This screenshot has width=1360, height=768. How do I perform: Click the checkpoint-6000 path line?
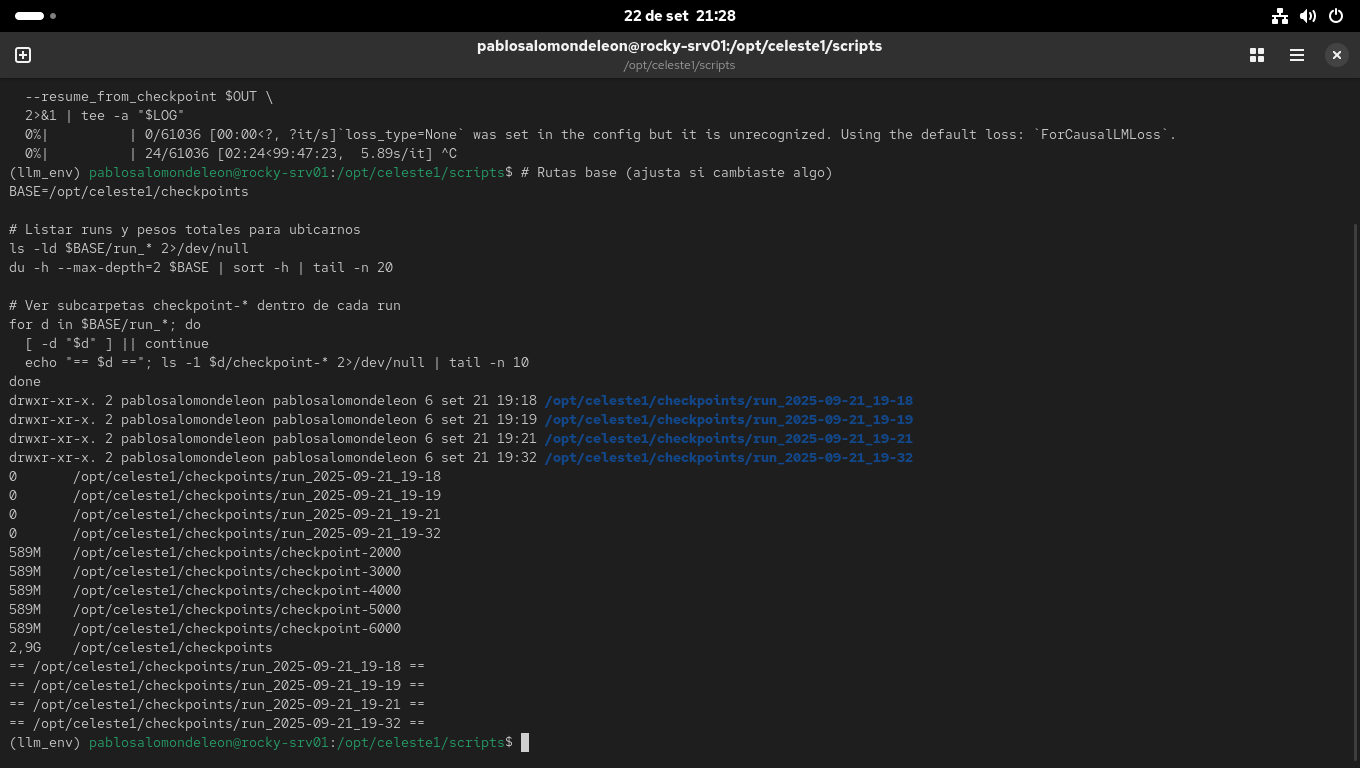pos(236,628)
